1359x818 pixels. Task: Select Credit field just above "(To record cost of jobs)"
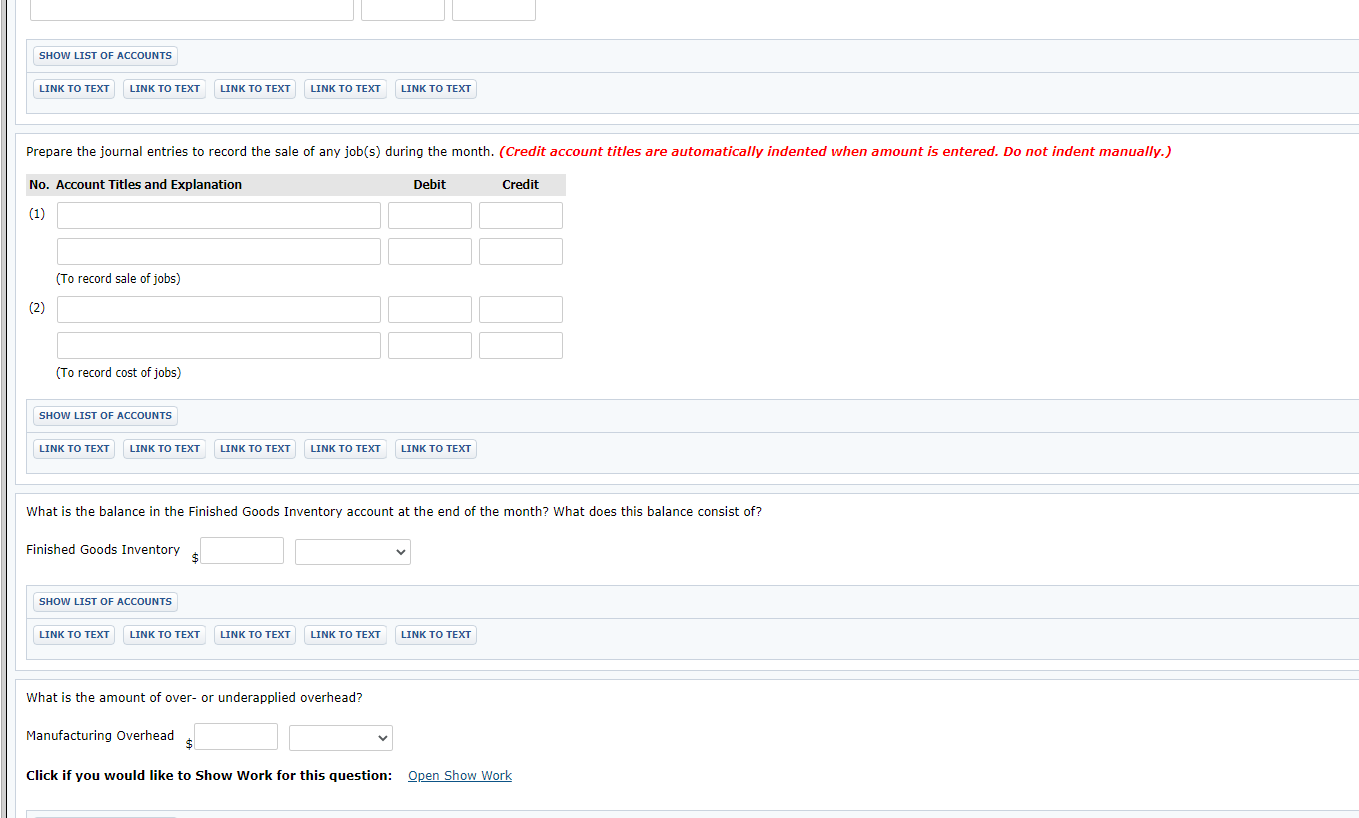[521, 346]
